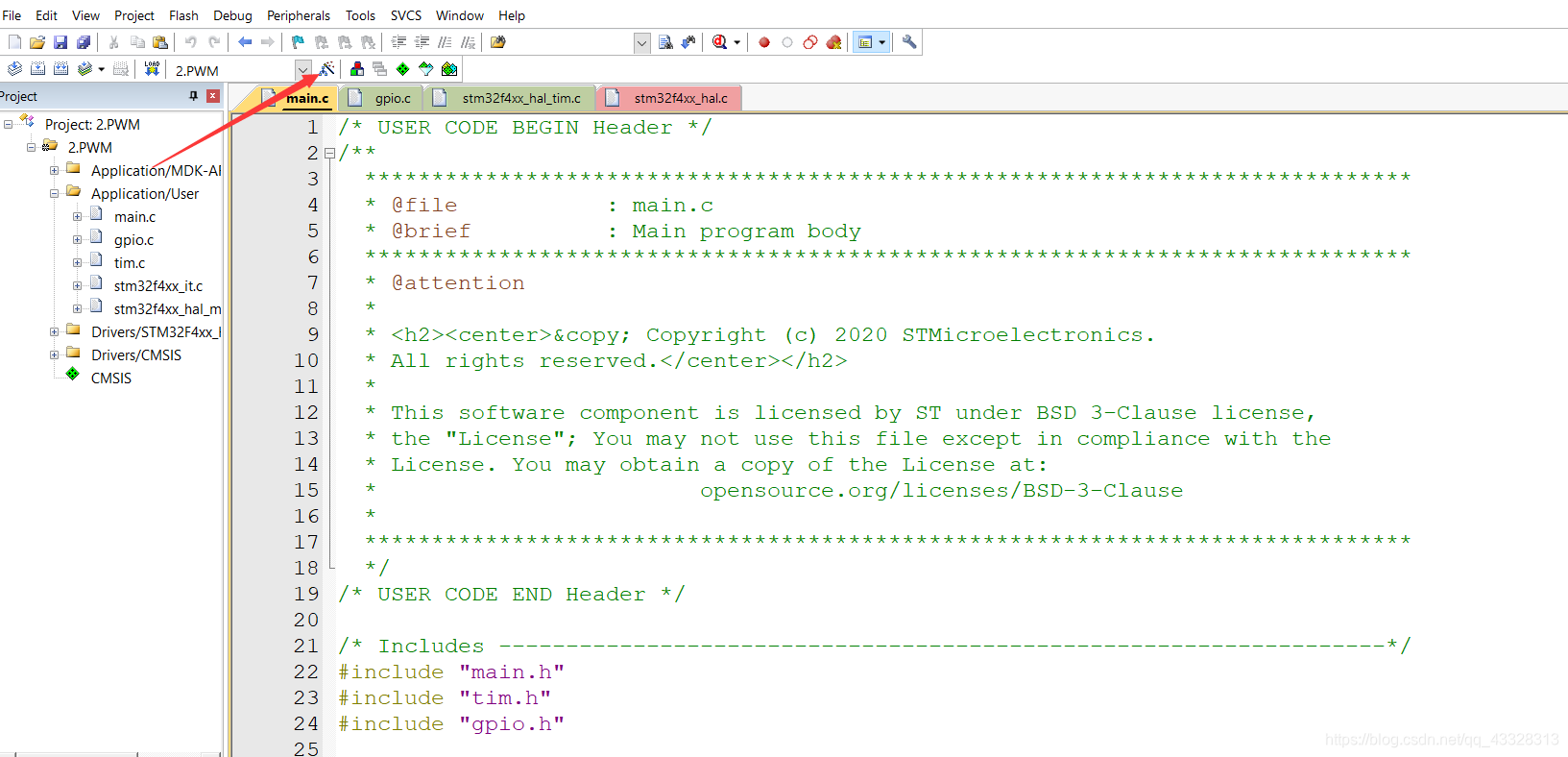The image size is (1568, 757).
Task: Start the debug session with the magnifier 'd' icon
Action: click(719, 42)
